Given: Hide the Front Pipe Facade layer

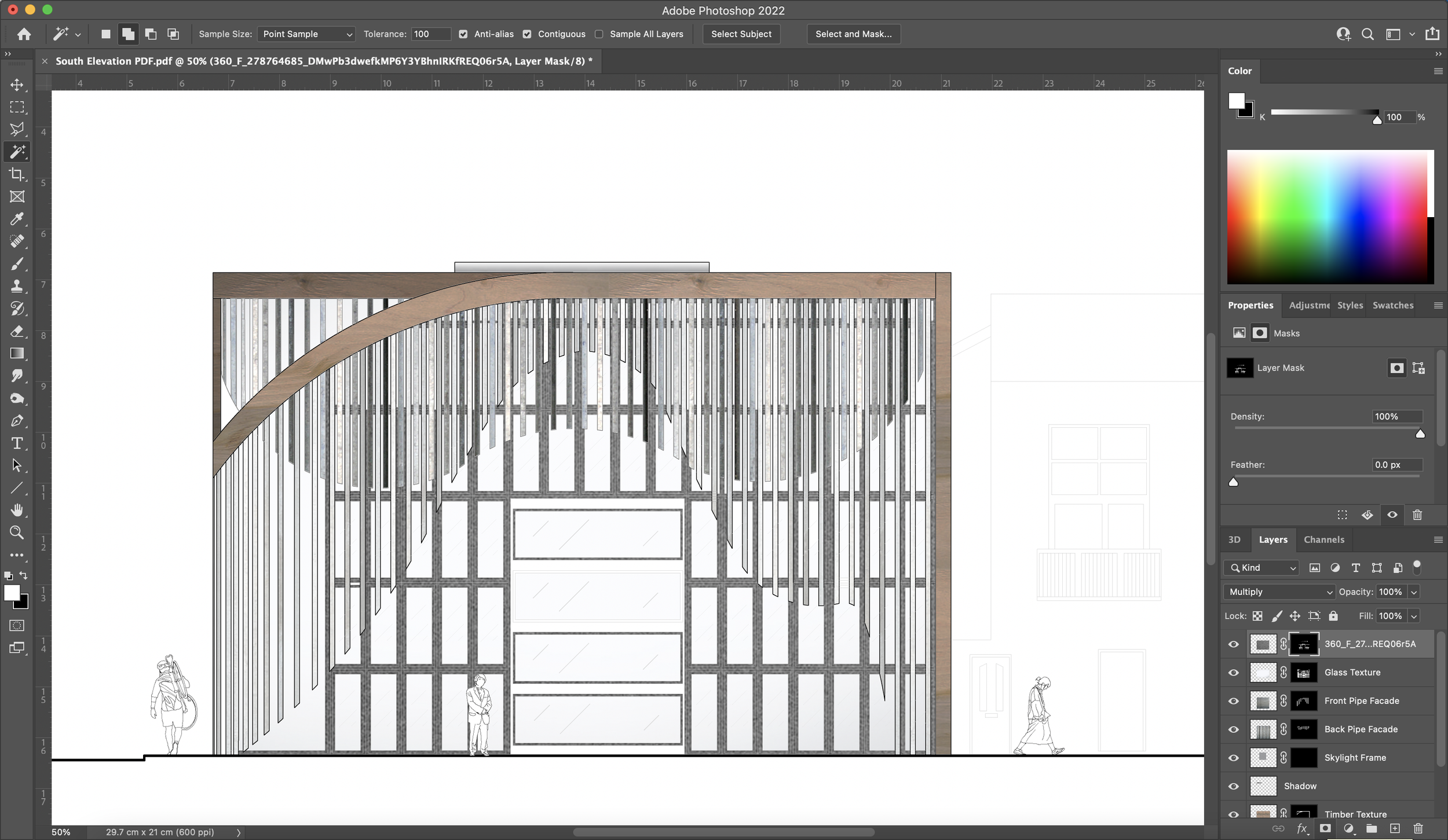Looking at the screenshot, I should tap(1234, 701).
